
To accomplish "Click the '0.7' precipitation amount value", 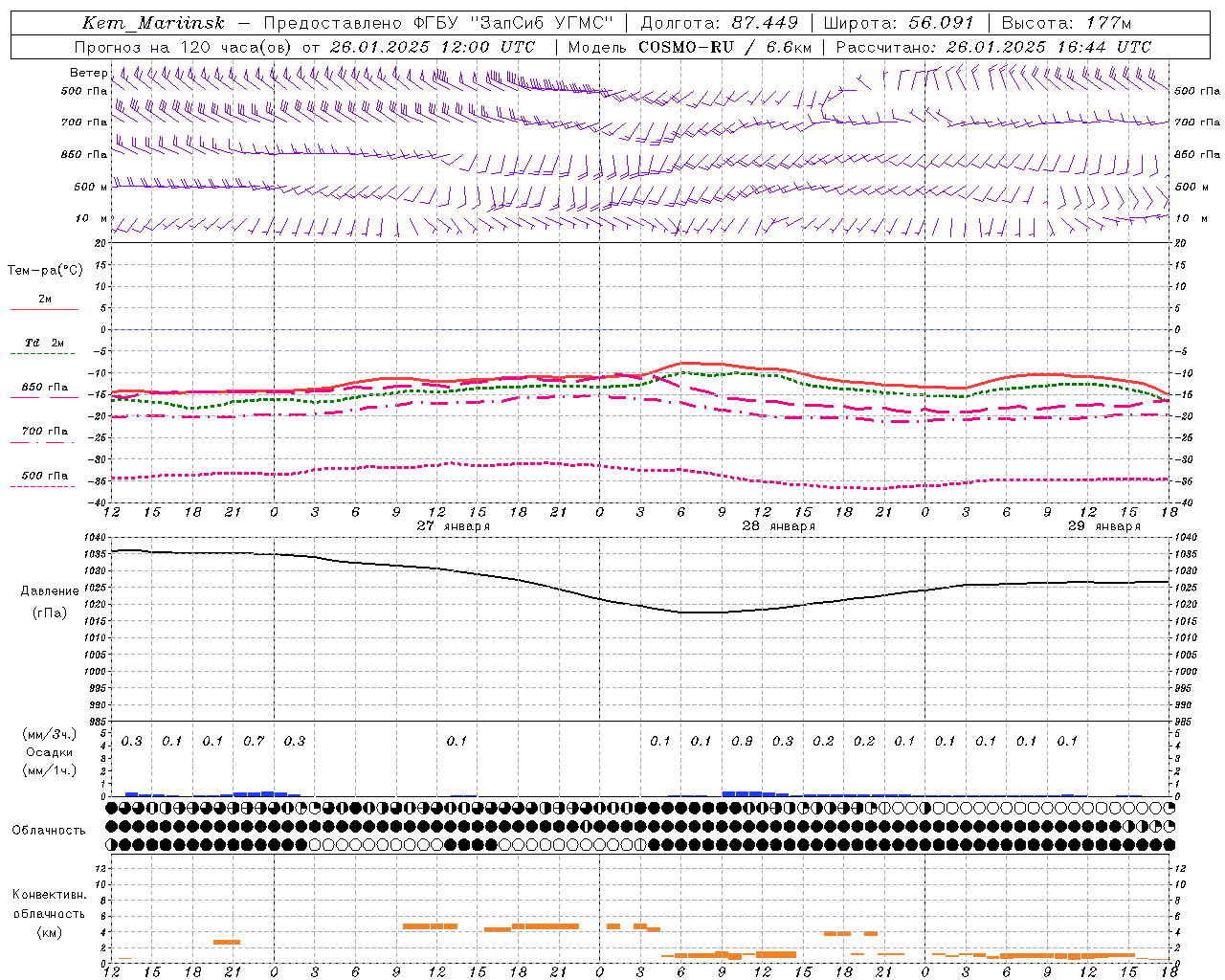I will (254, 741).
